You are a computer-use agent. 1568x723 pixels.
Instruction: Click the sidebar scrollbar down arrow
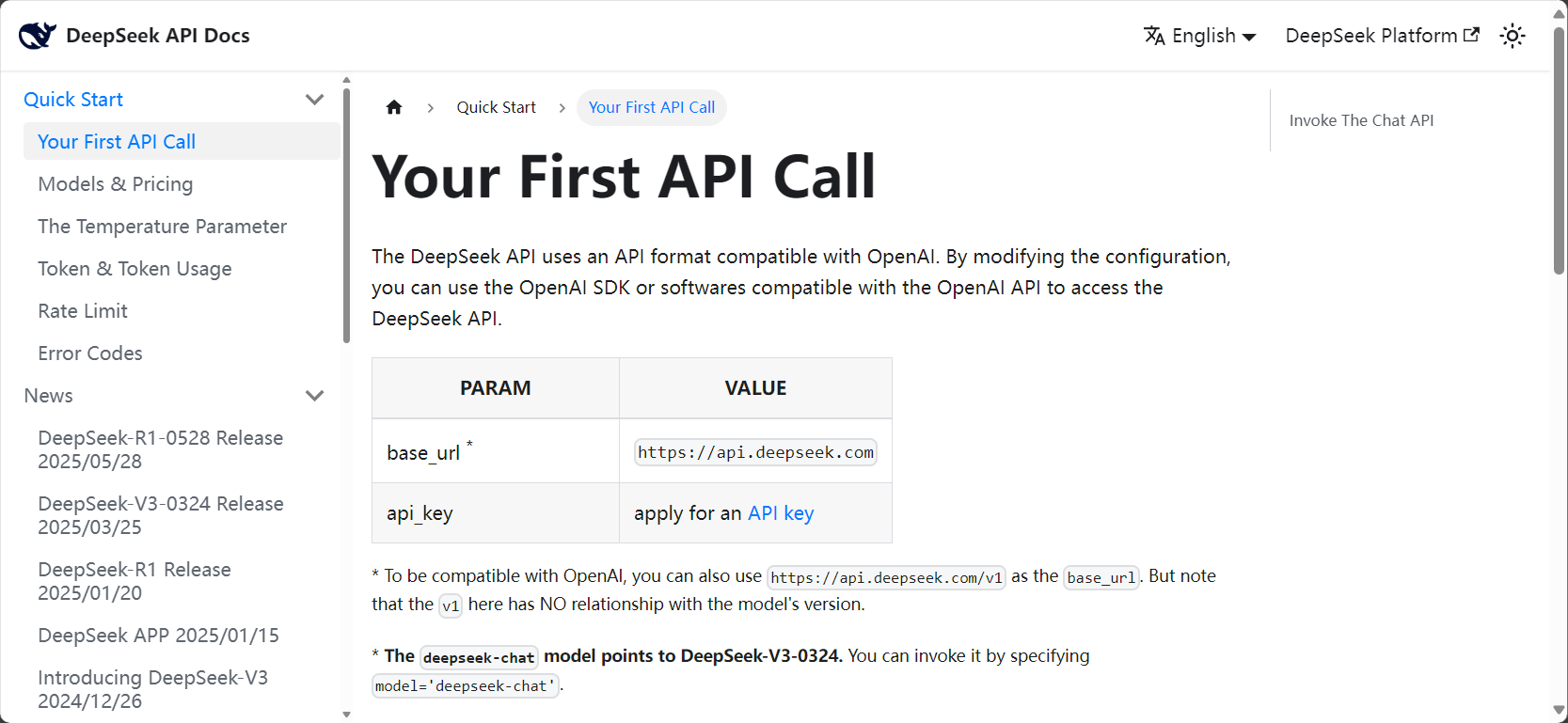click(346, 715)
